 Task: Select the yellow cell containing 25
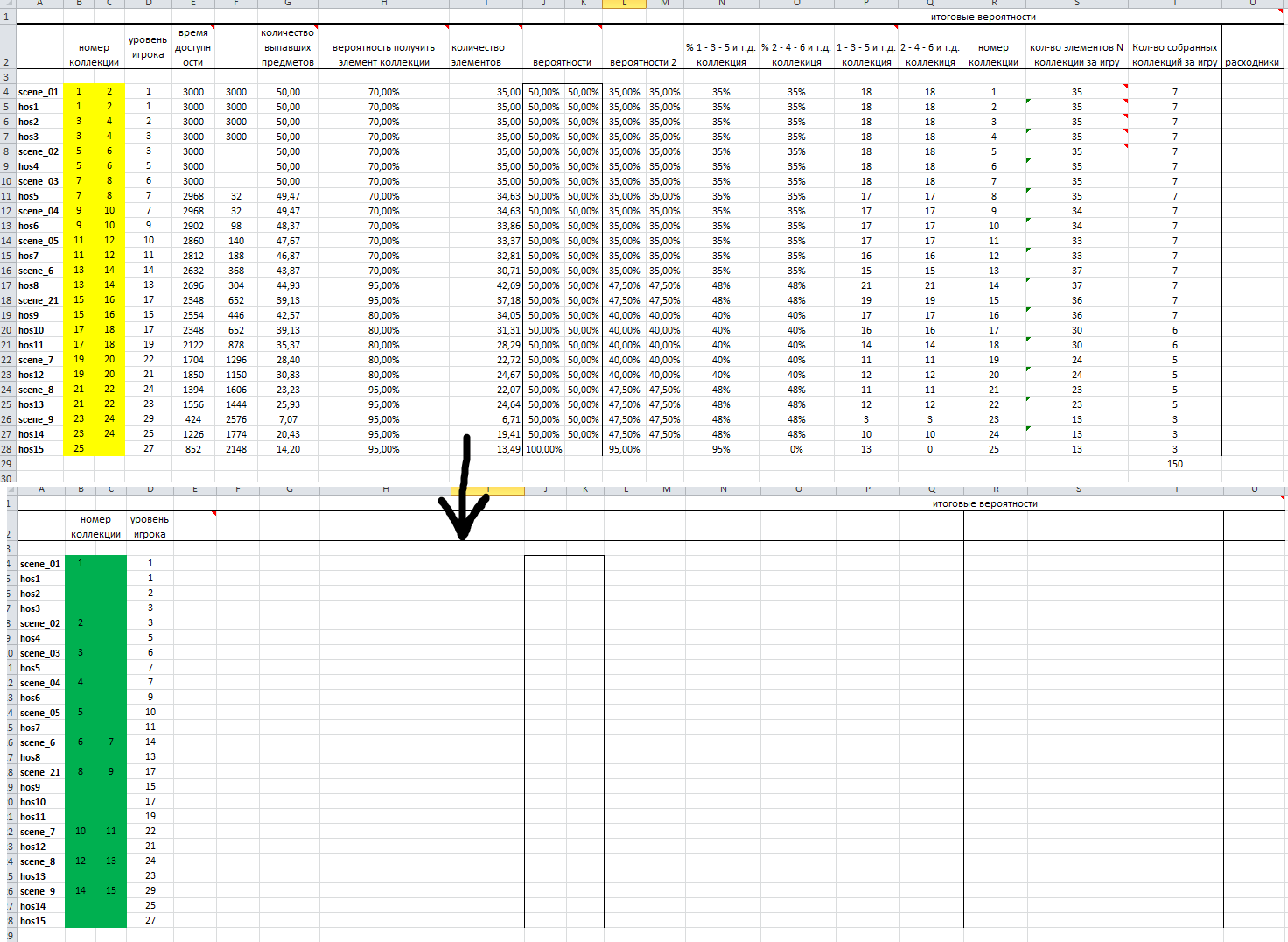pyautogui.click(x=79, y=448)
